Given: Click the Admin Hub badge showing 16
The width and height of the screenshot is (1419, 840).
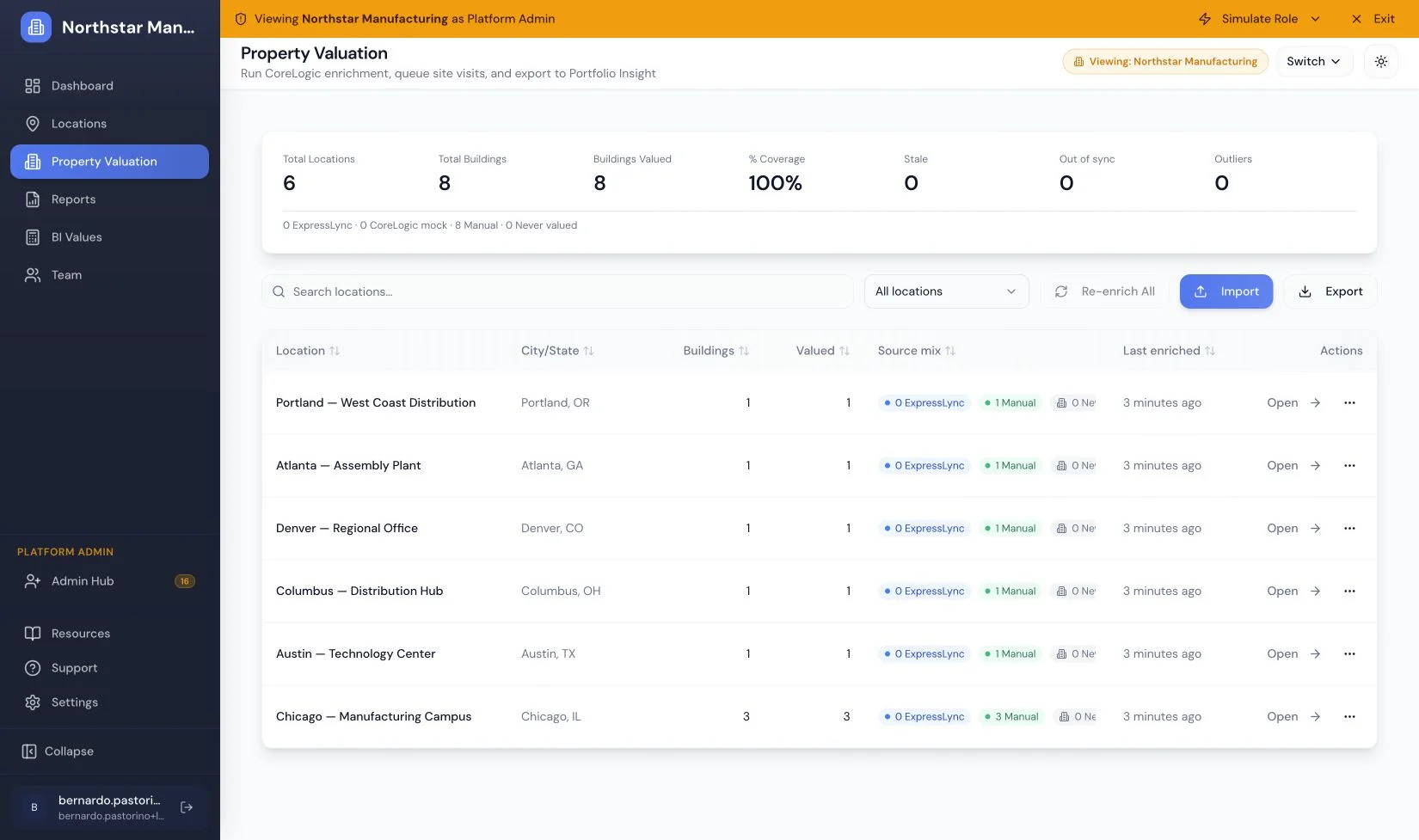Looking at the screenshot, I should 185,581.
